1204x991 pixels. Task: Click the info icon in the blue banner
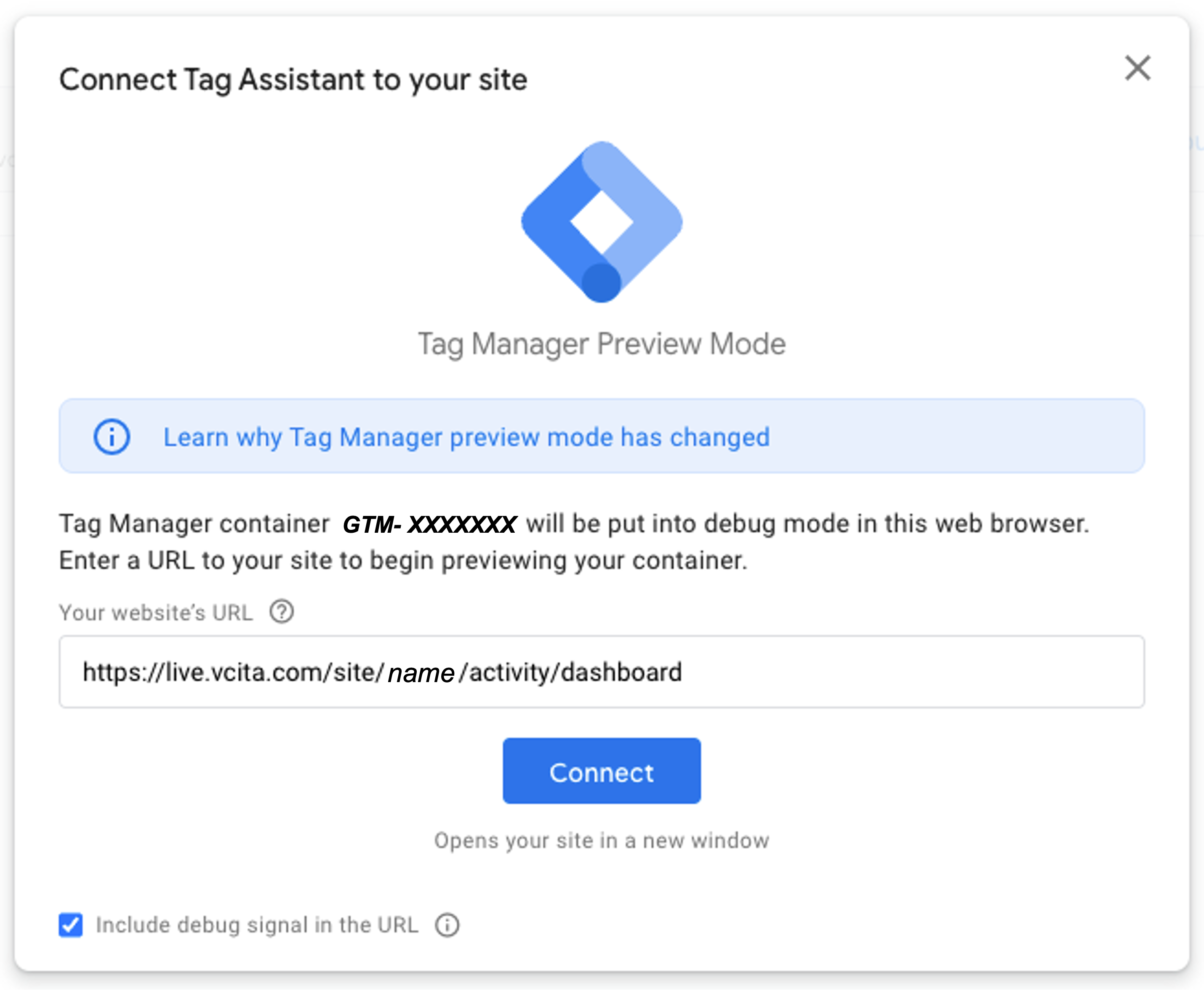click(x=112, y=437)
